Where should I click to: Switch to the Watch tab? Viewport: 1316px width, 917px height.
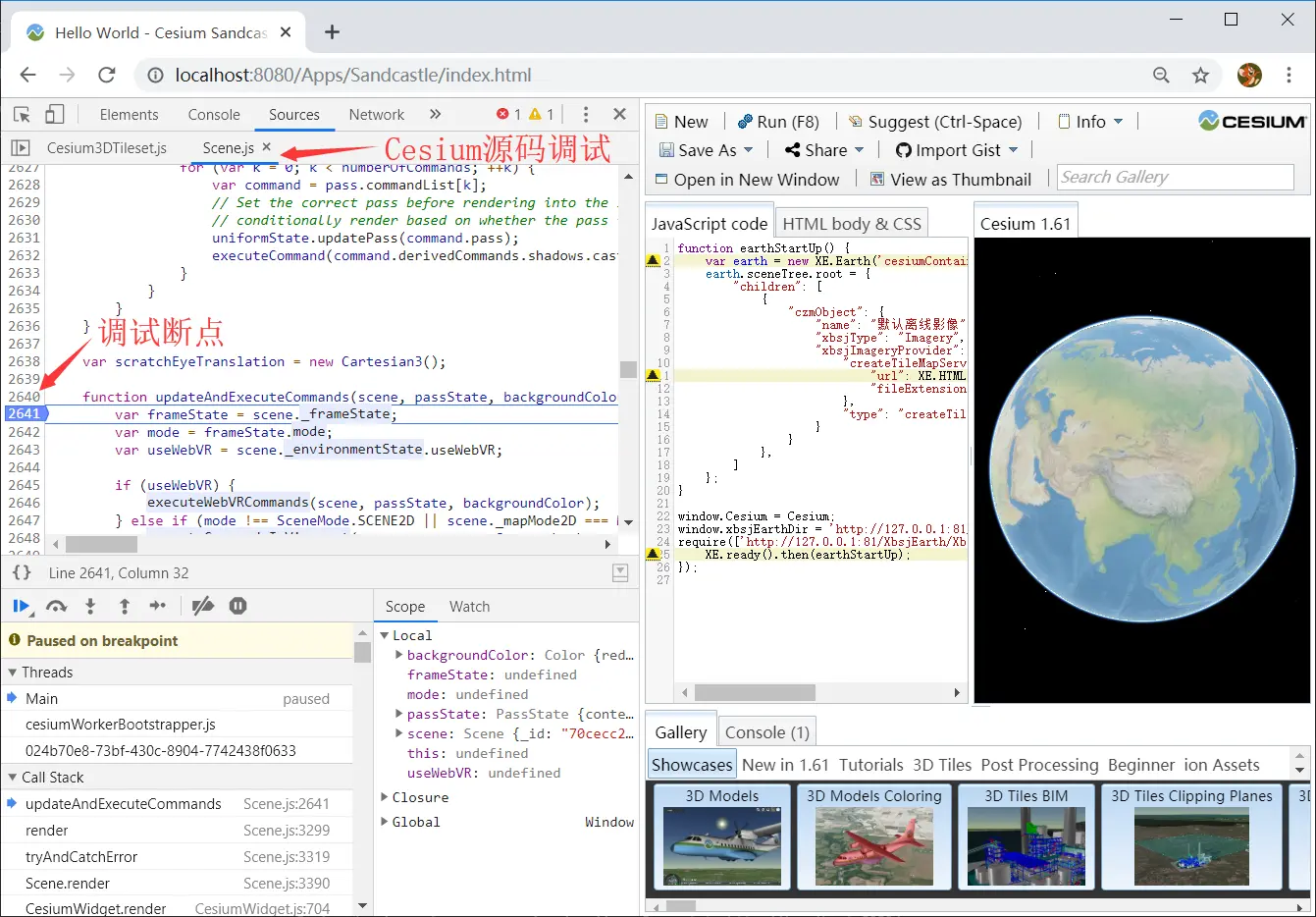pyautogui.click(x=469, y=607)
